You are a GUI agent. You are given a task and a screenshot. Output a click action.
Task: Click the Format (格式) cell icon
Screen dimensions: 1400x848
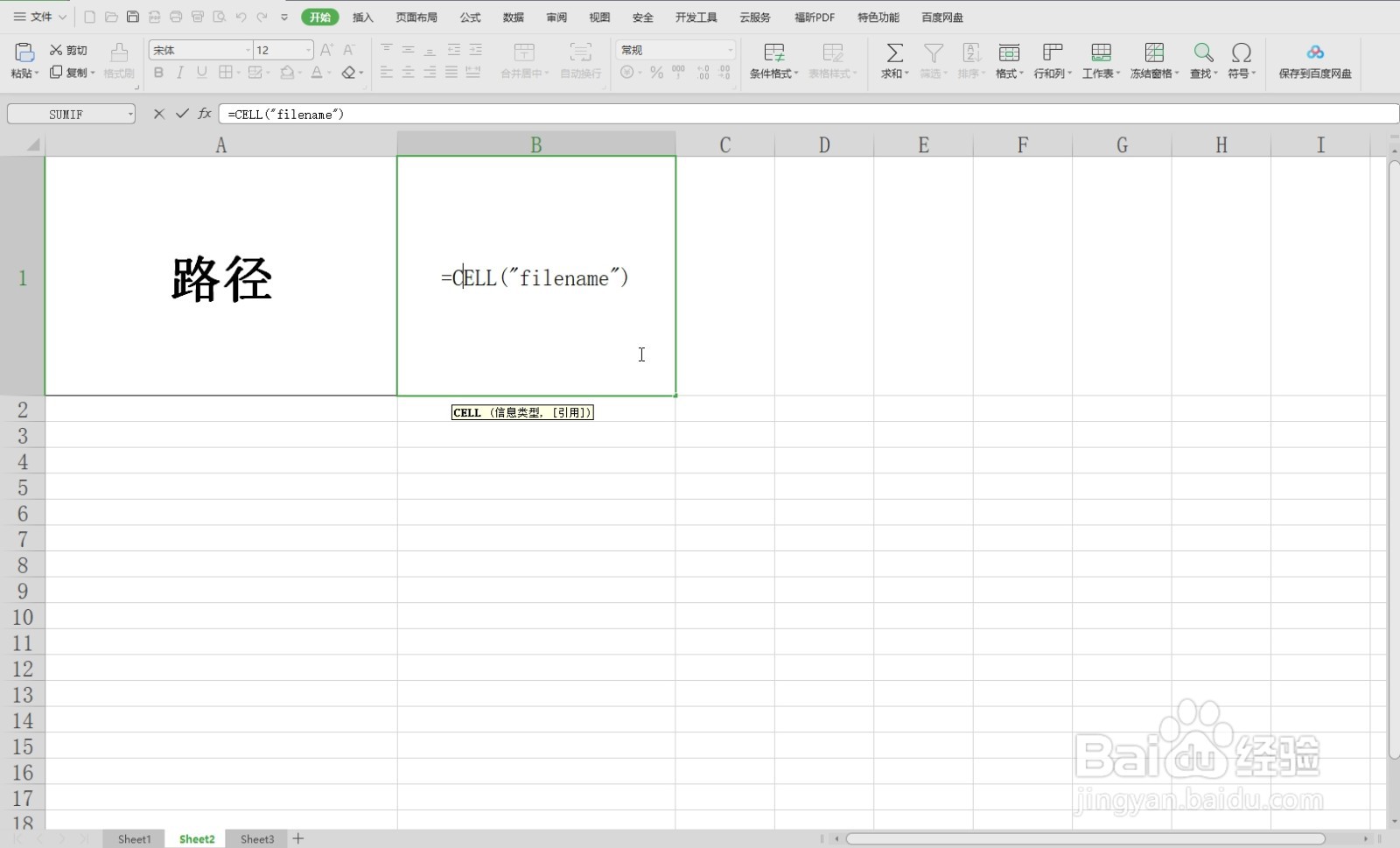click(x=1009, y=53)
